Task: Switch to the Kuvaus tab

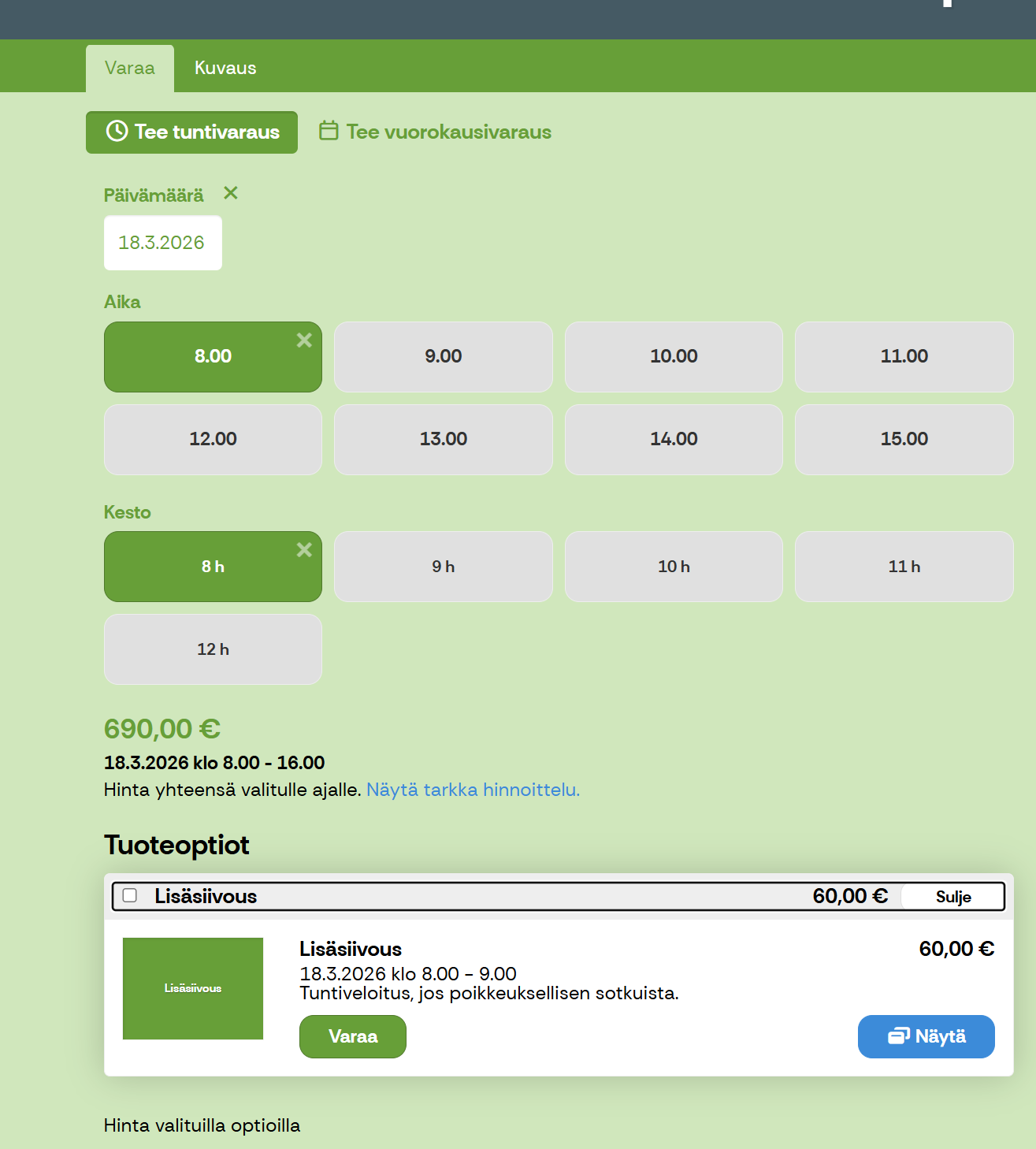Action: pos(225,69)
